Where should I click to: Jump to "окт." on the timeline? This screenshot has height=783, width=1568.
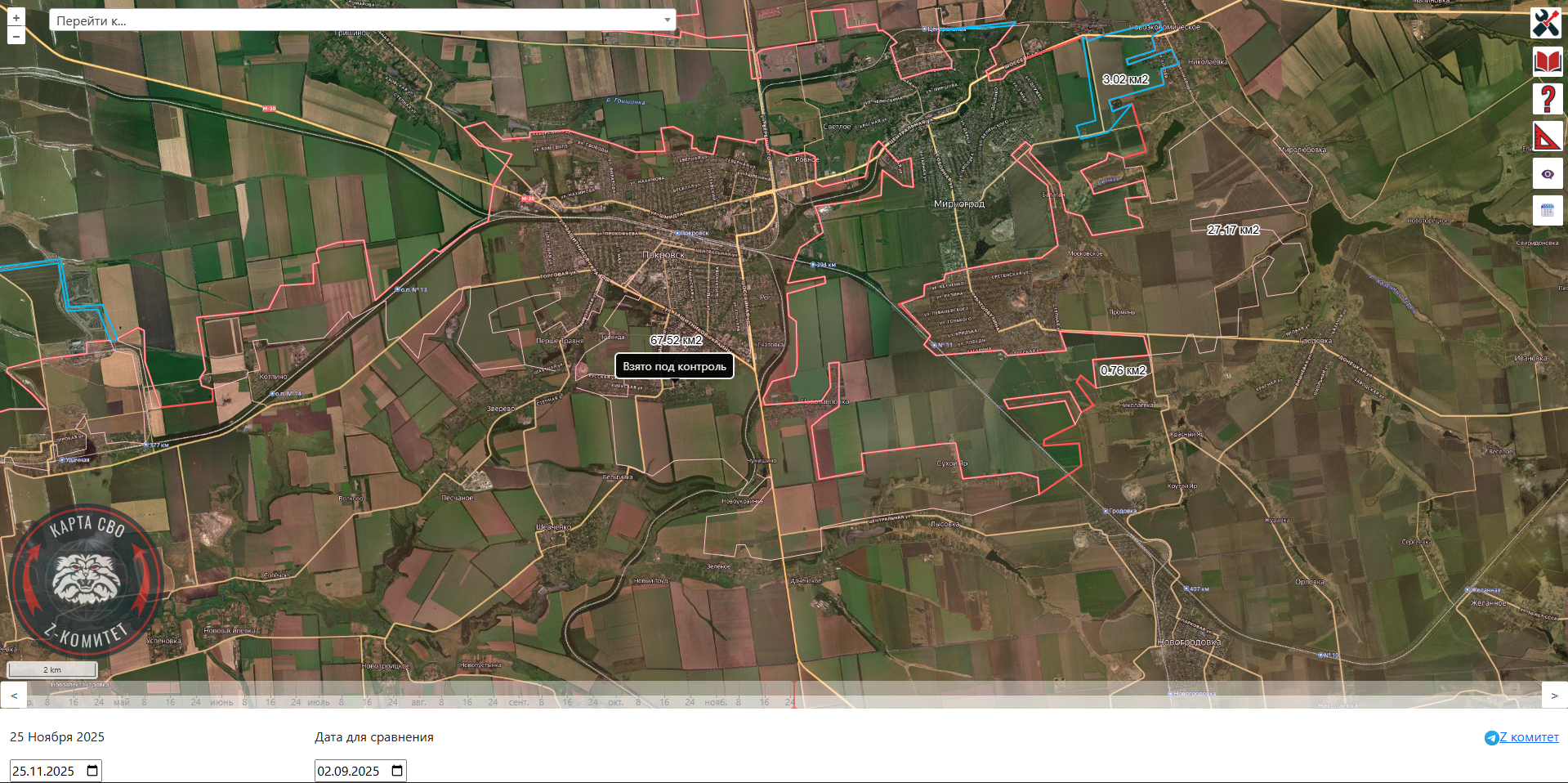(x=615, y=702)
